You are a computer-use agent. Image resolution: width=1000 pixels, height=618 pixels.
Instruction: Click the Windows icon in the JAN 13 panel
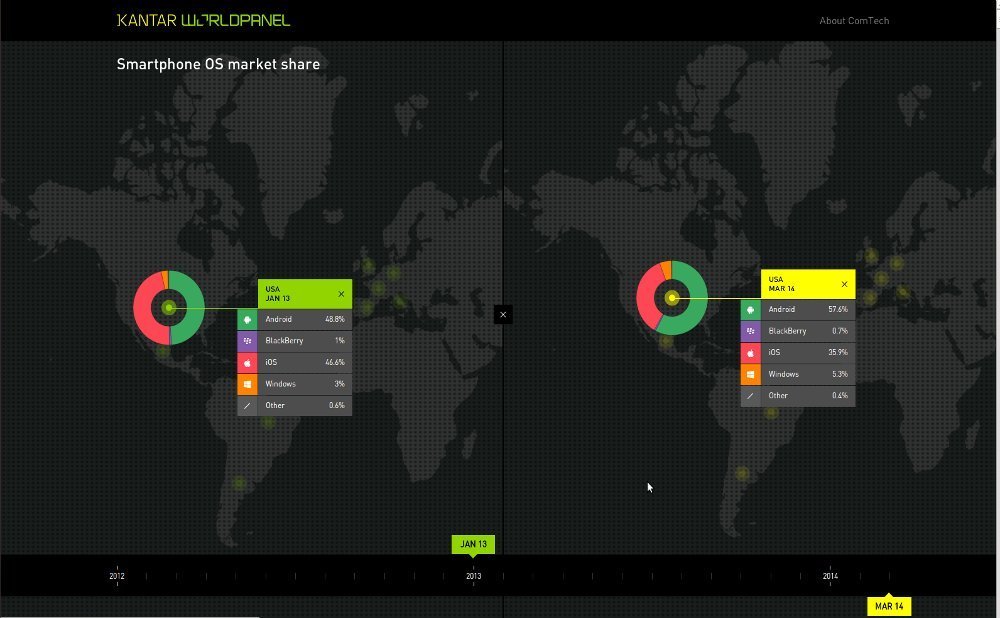(x=247, y=384)
